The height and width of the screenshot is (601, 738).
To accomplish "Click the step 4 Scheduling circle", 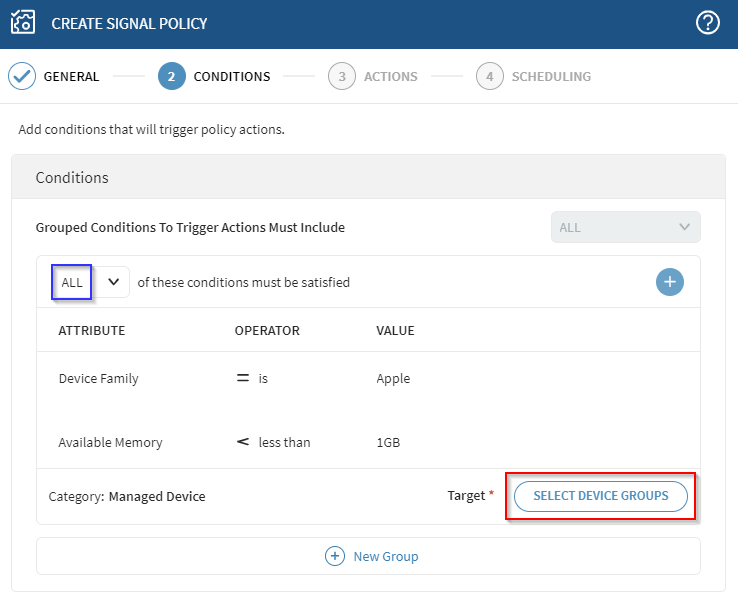I will click(x=490, y=76).
